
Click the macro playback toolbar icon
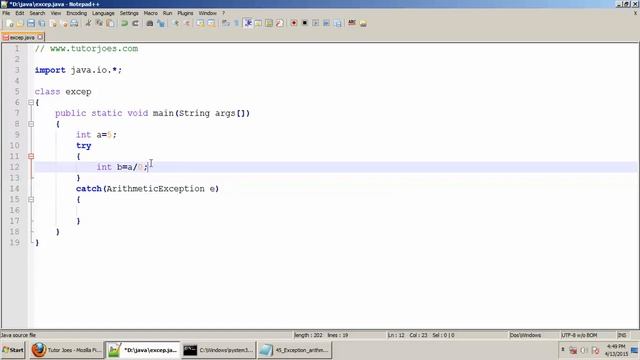click(316, 23)
